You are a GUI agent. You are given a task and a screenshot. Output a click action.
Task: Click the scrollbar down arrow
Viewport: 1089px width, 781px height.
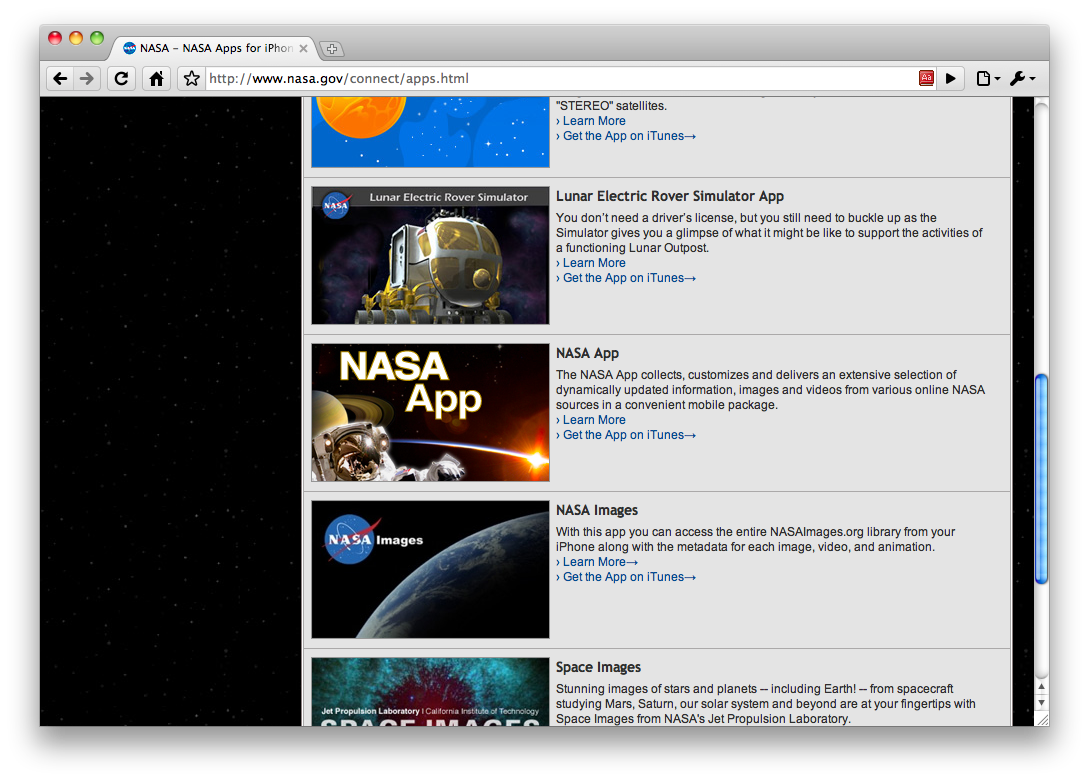(1041, 703)
